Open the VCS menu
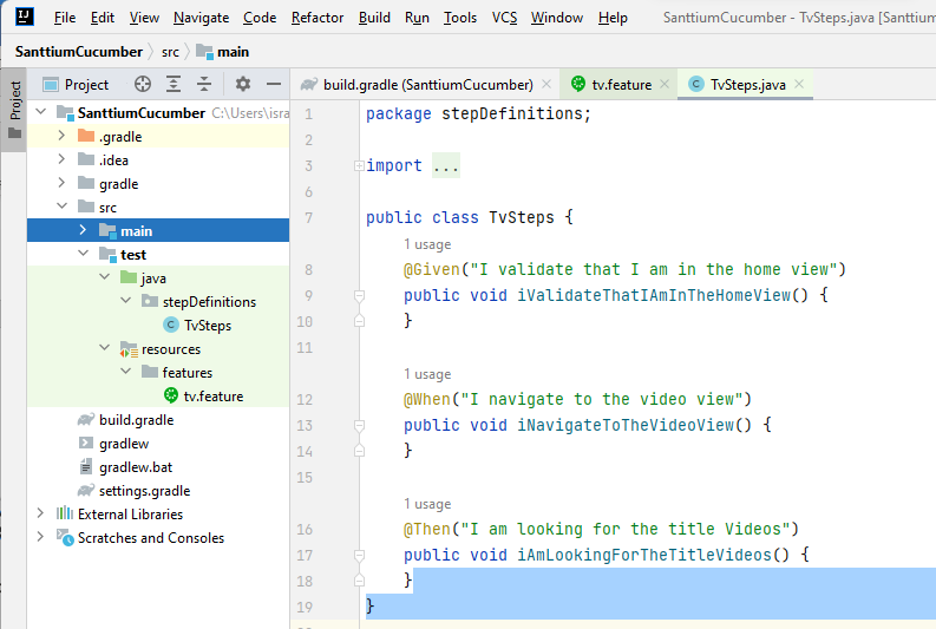936x630 pixels. click(504, 18)
